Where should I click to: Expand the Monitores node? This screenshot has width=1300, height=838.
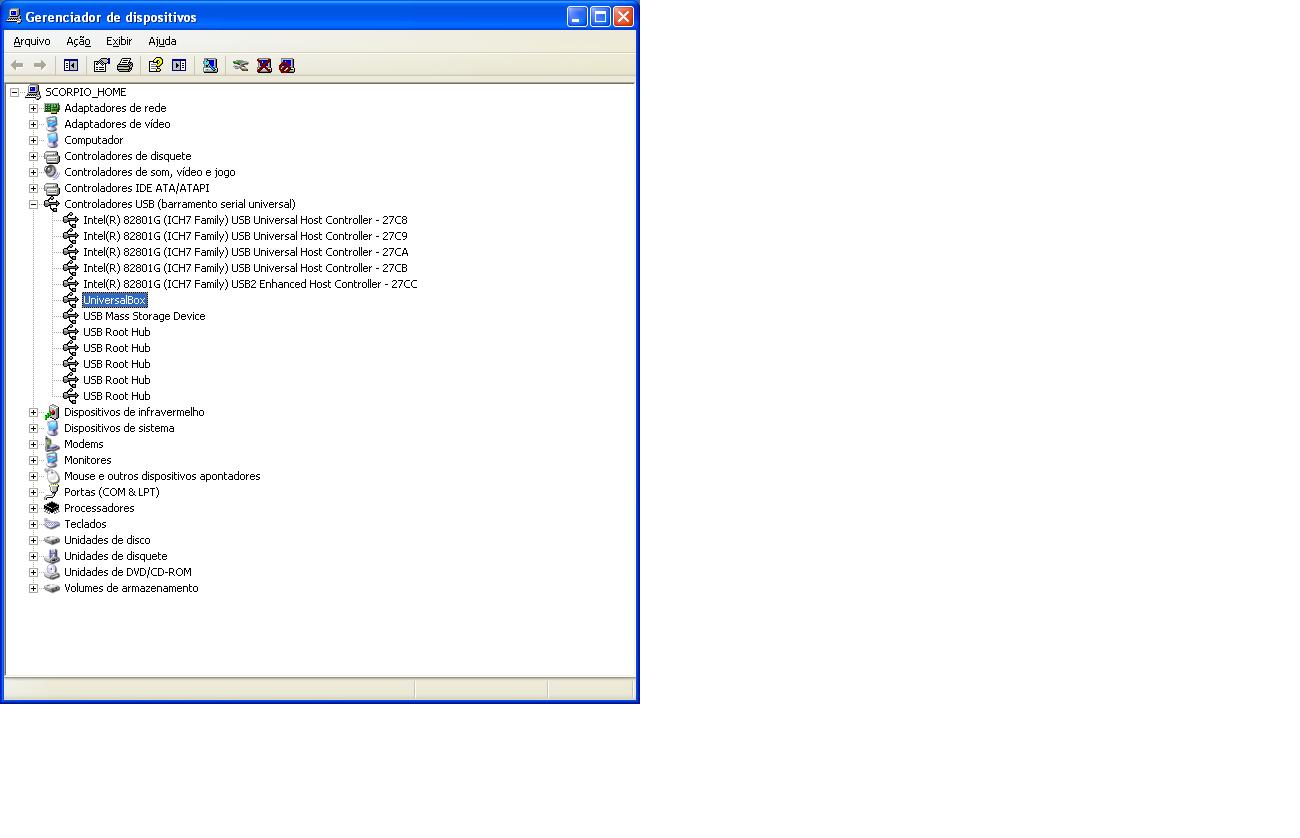click(x=33, y=460)
